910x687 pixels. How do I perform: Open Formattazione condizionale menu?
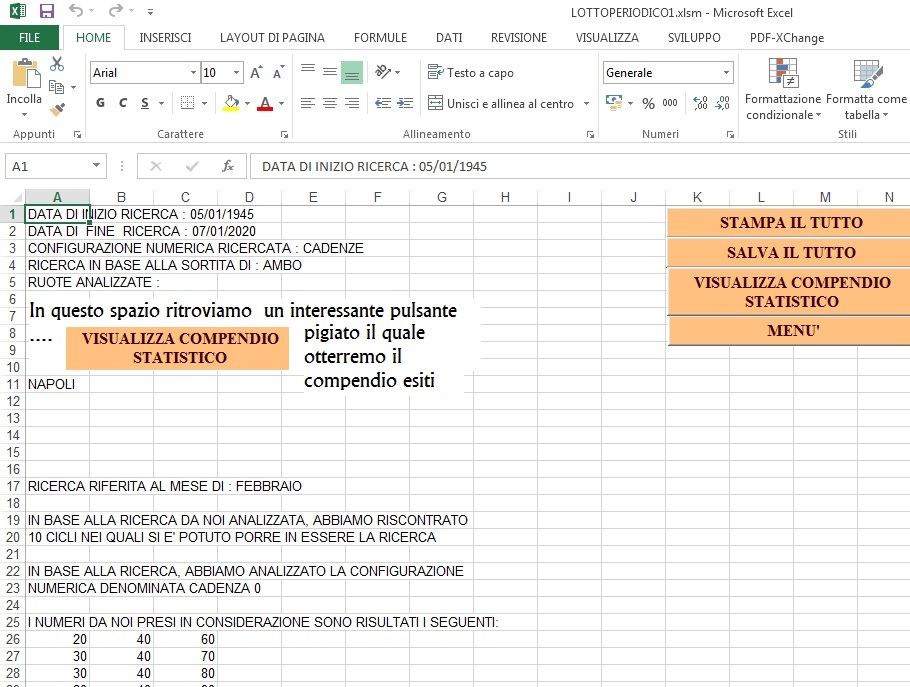[x=783, y=89]
